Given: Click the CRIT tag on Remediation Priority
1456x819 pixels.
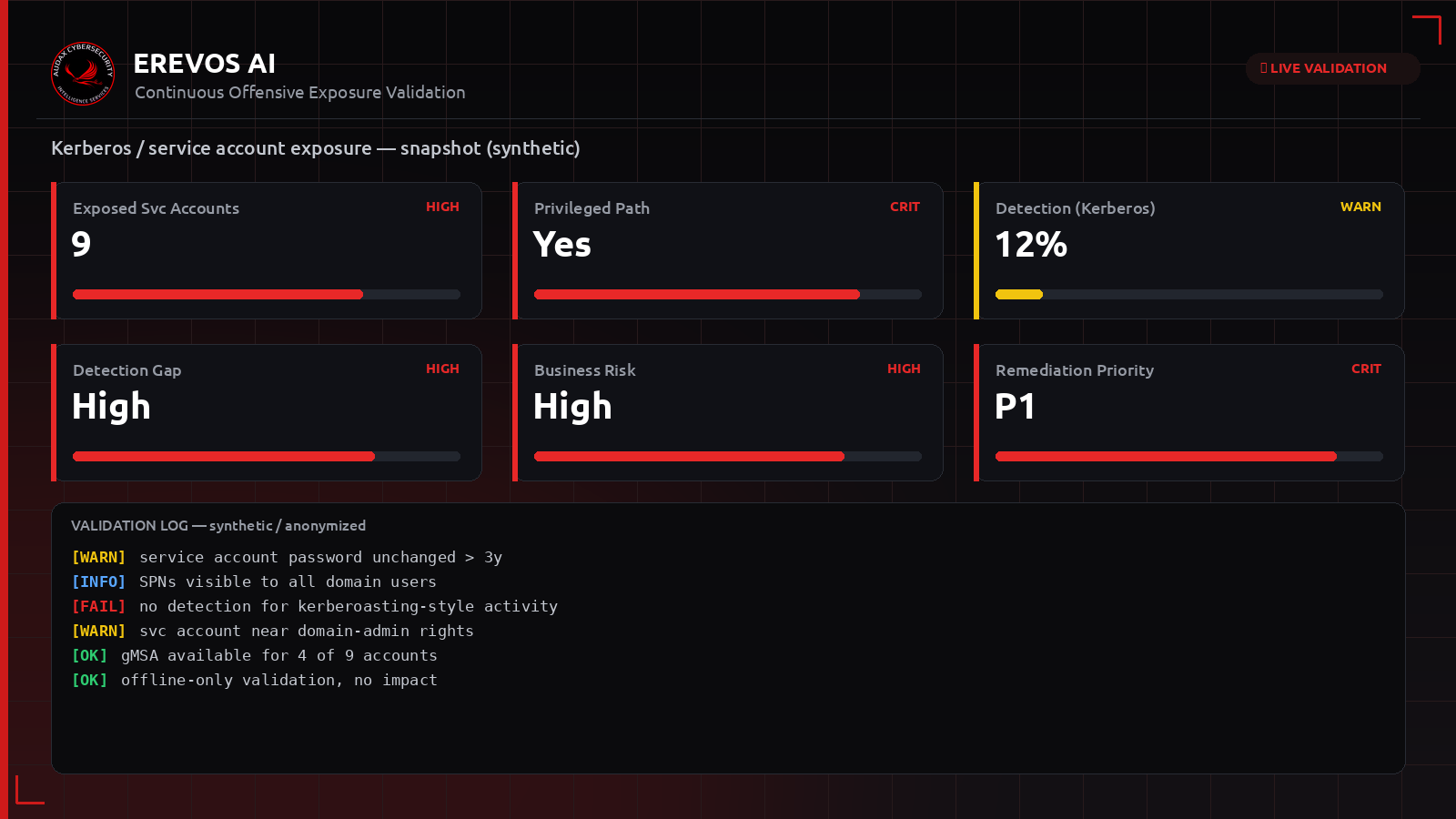Looking at the screenshot, I should [x=1366, y=369].
